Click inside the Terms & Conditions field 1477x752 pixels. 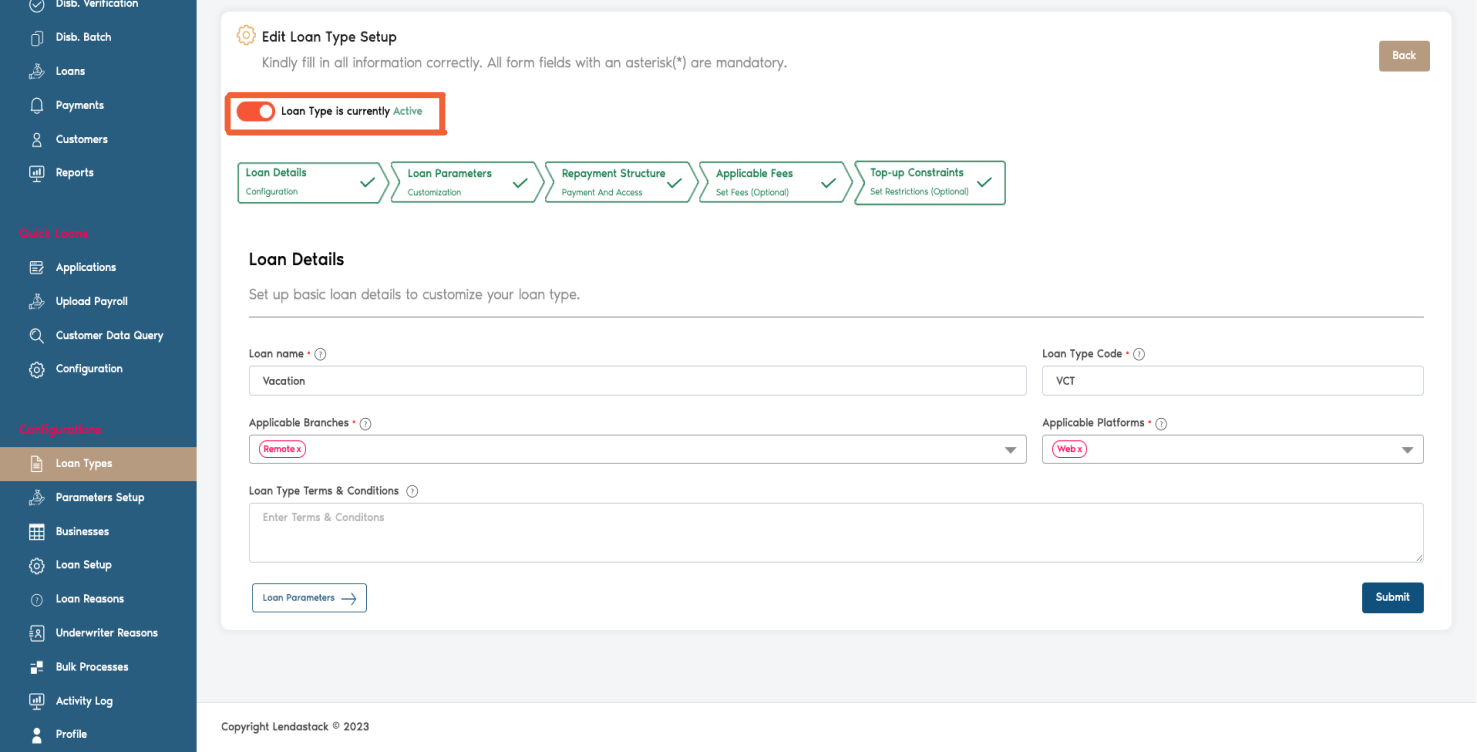click(835, 532)
